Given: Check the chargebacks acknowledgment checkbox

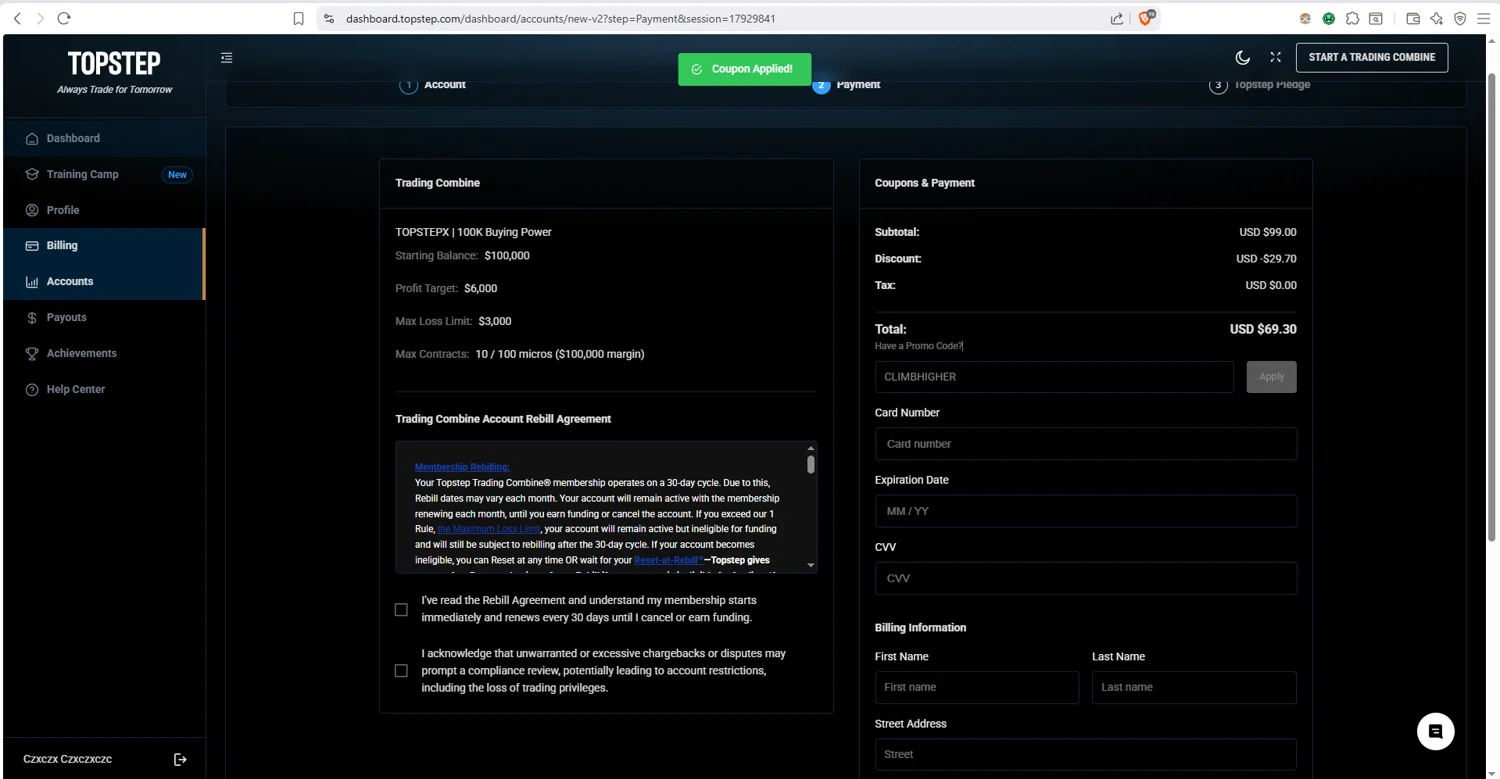Looking at the screenshot, I should (401, 671).
